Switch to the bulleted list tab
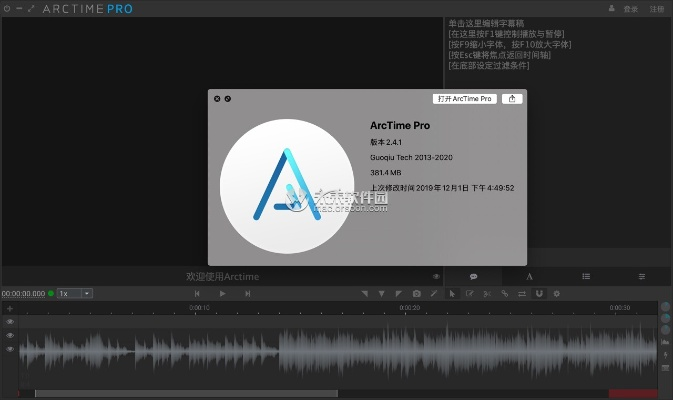The image size is (673, 400). coord(586,277)
